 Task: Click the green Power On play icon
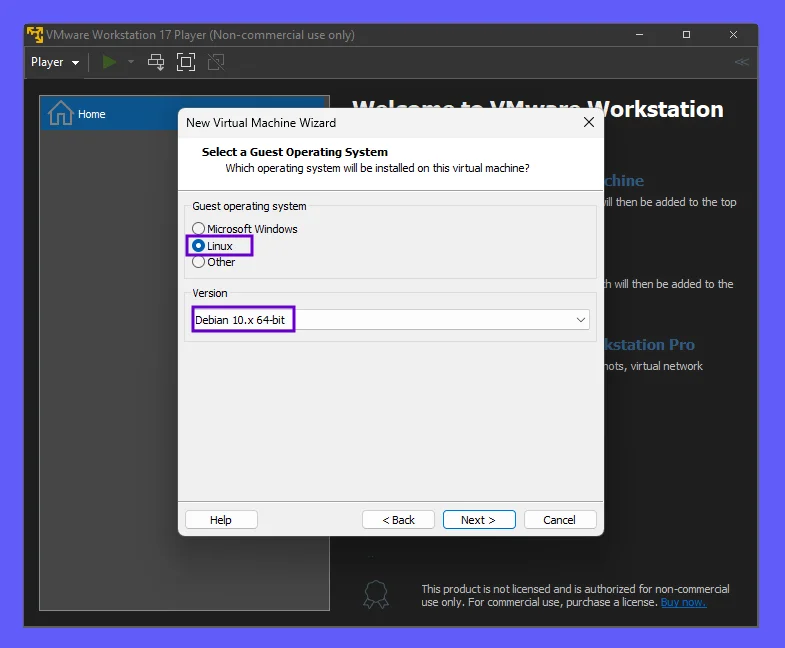point(109,62)
